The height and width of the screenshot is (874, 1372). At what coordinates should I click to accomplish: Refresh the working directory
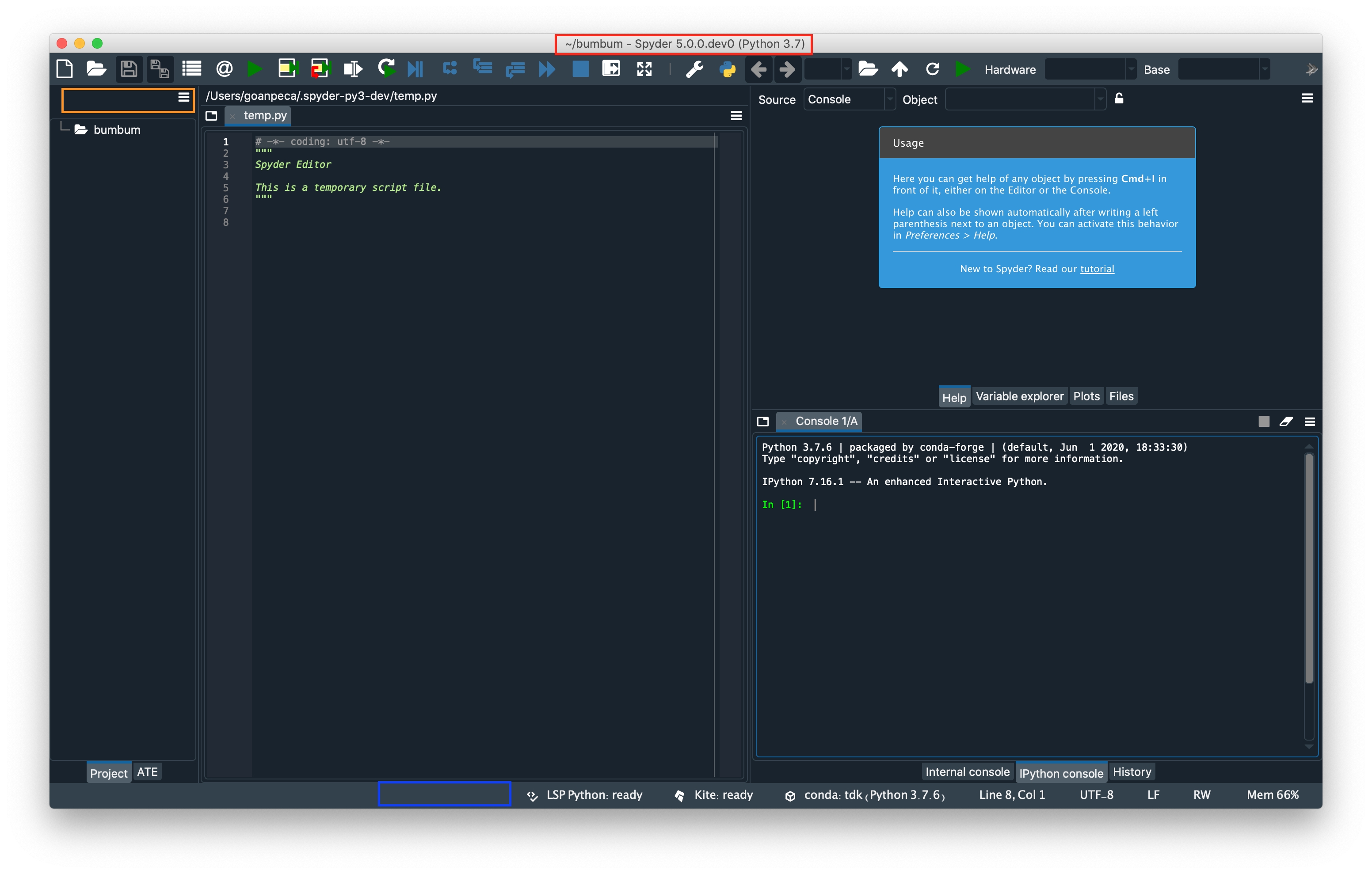(933, 68)
